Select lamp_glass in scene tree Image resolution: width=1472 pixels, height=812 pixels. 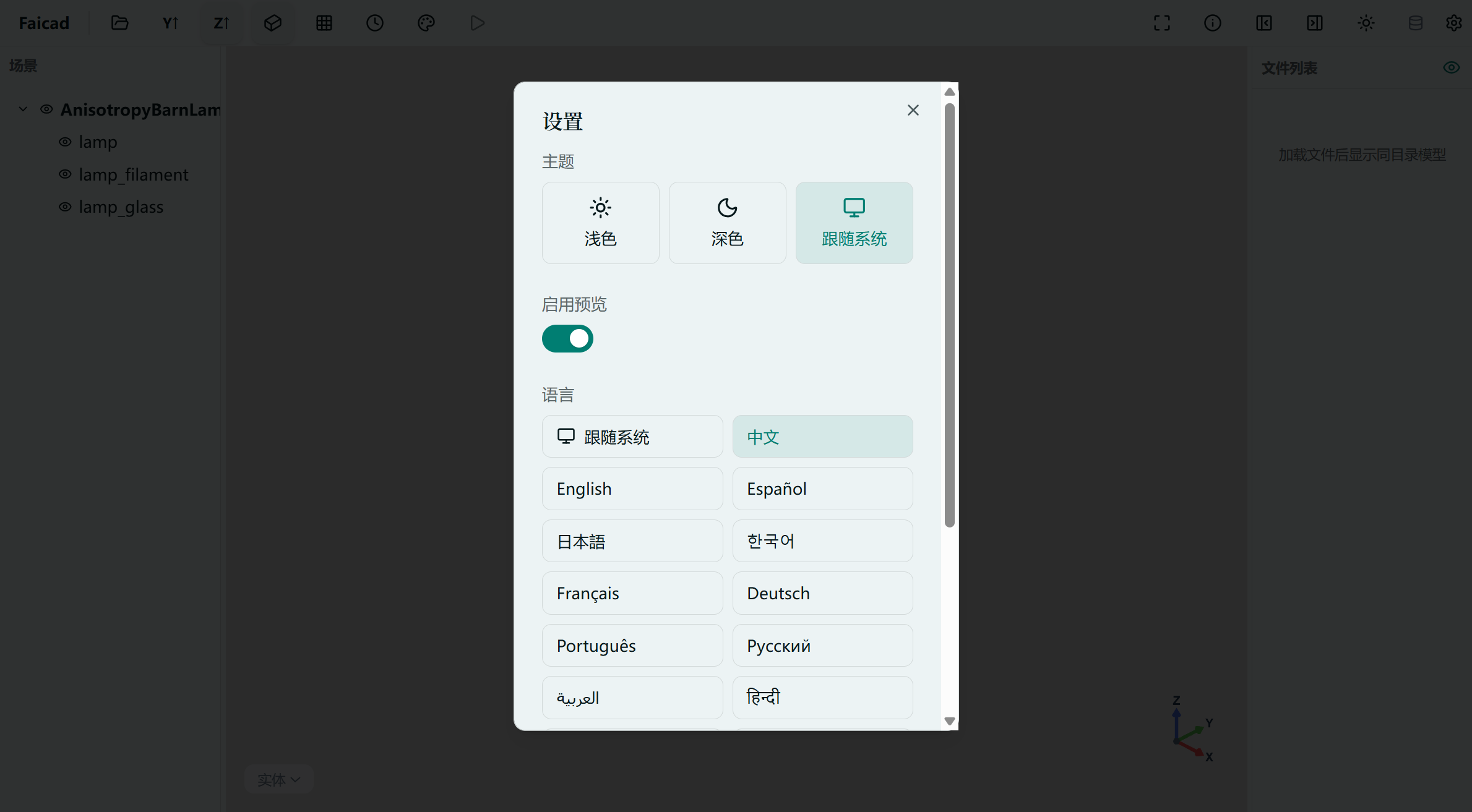click(121, 207)
